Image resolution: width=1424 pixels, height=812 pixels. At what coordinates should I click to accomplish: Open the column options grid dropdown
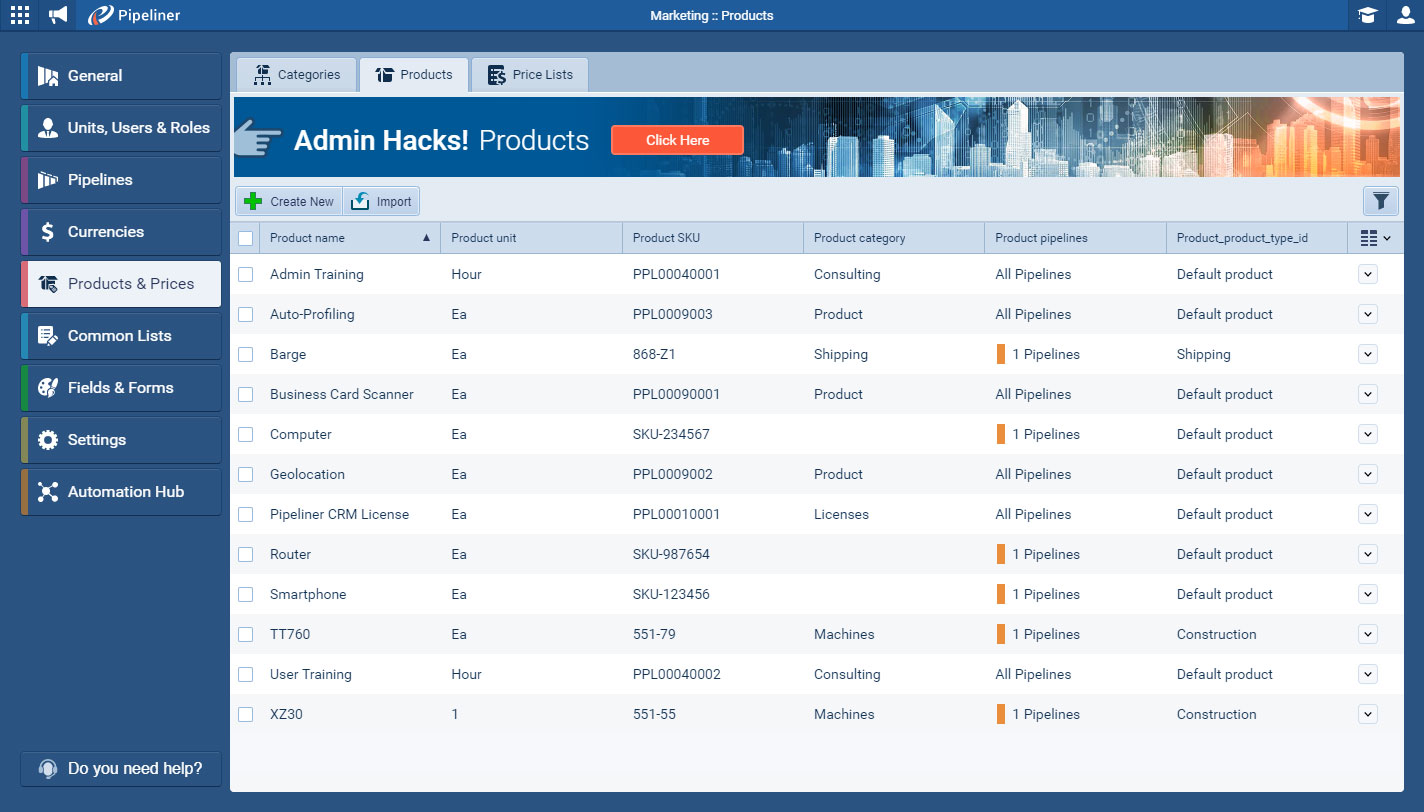(1374, 237)
